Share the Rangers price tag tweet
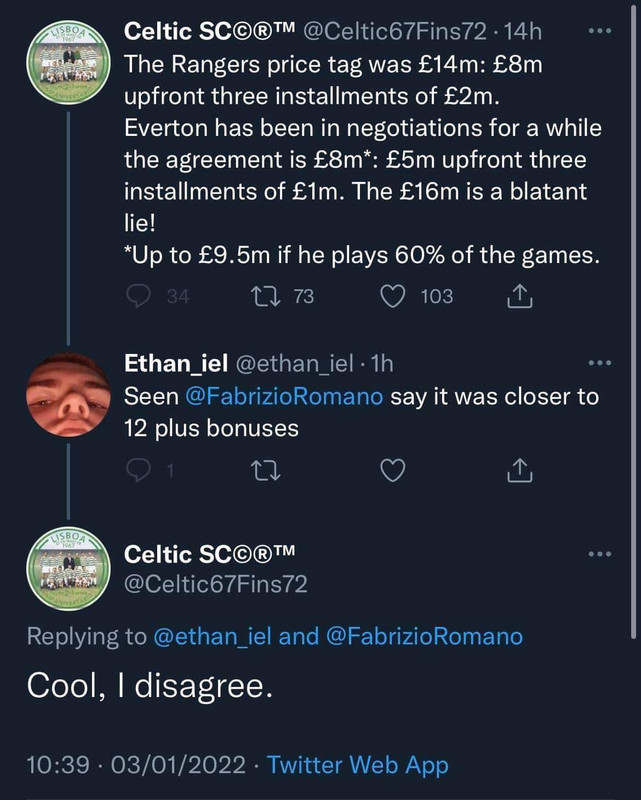Screen dimensions: 641x800 (520, 296)
